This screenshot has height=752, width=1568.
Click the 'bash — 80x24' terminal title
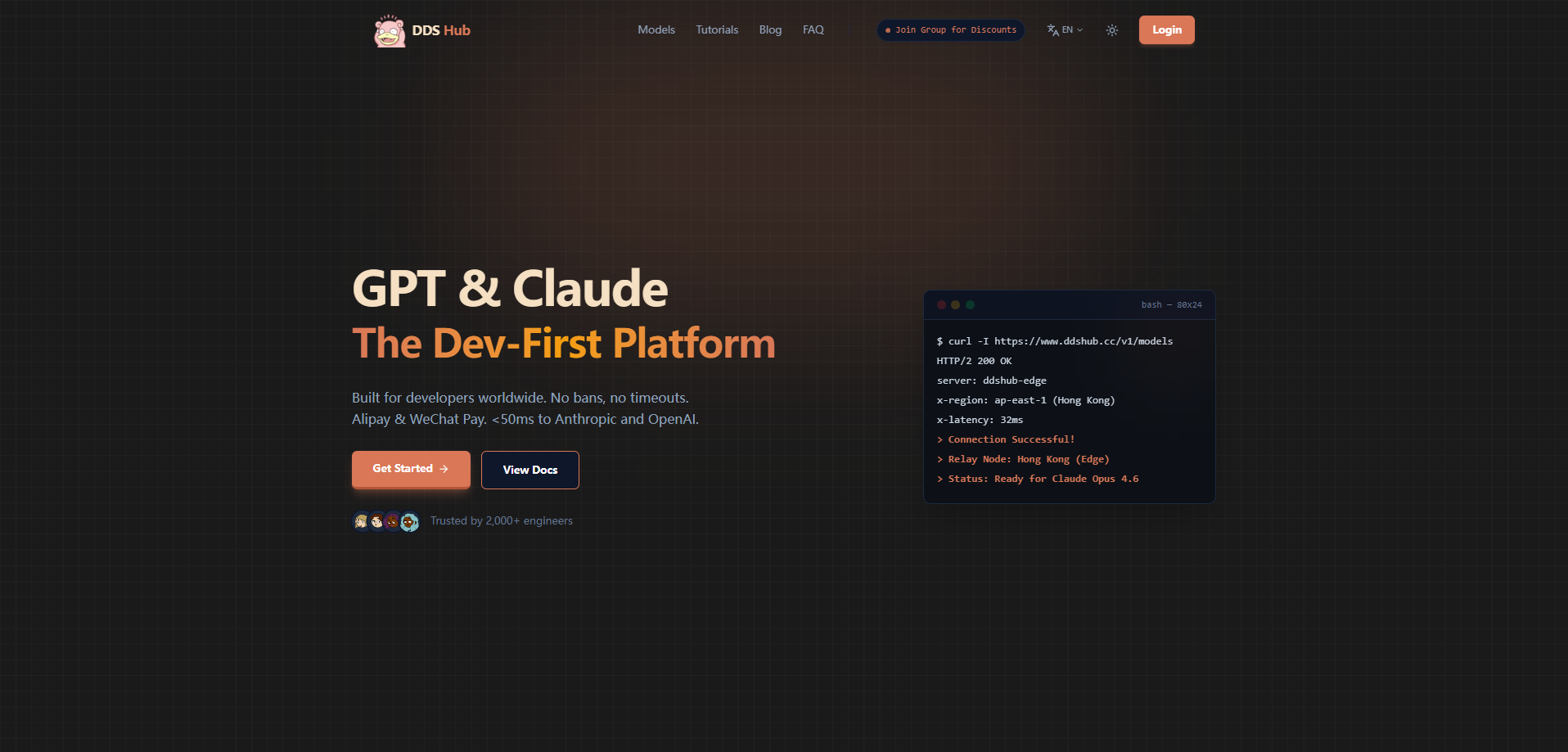coord(1172,304)
